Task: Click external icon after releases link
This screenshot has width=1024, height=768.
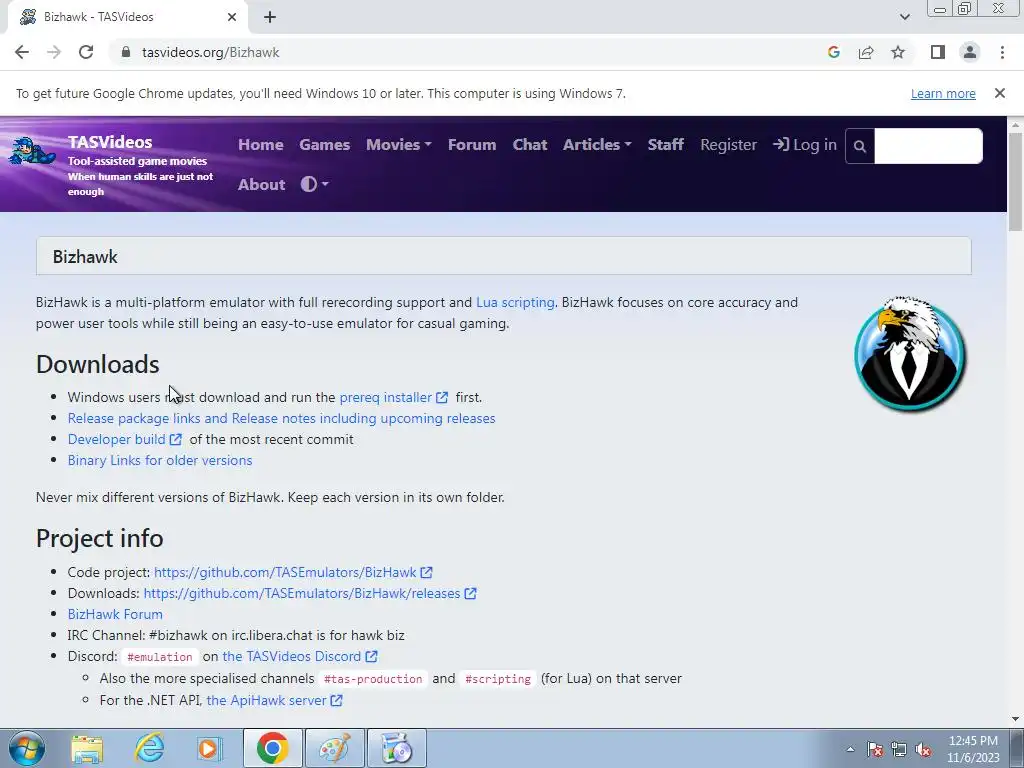Action: click(x=470, y=593)
